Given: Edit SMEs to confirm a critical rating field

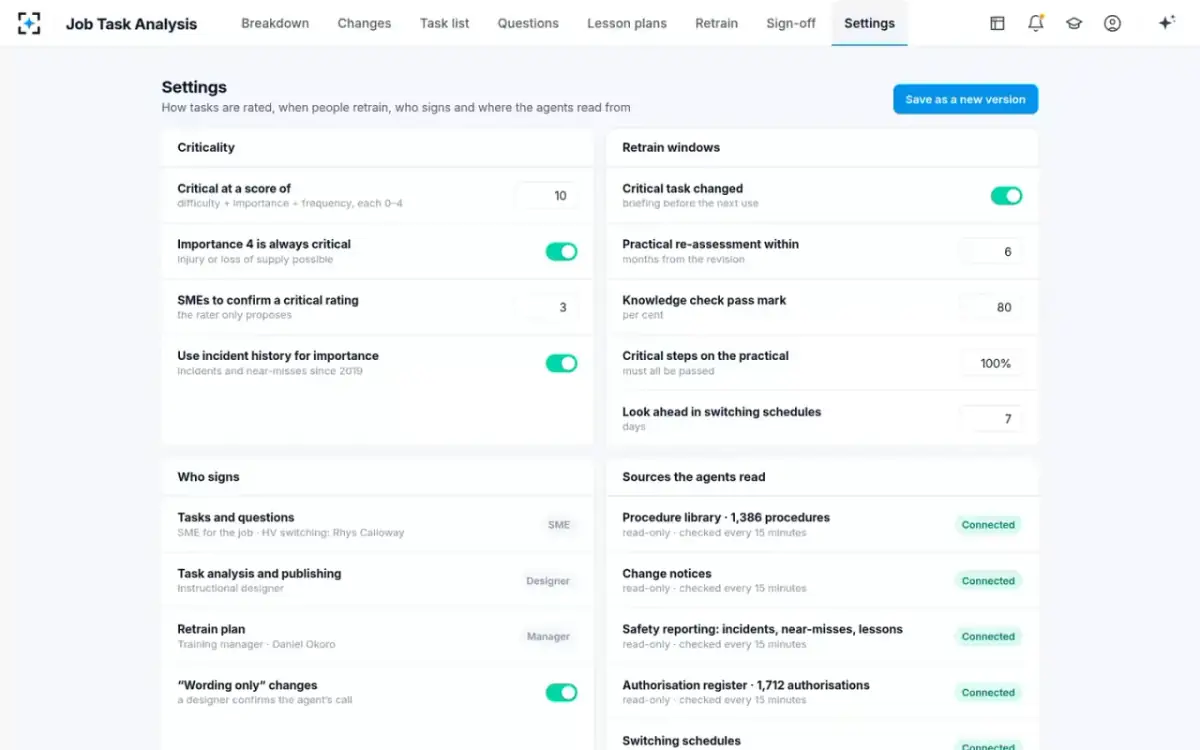Looking at the screenshot, I should click(x=546, y=307).
